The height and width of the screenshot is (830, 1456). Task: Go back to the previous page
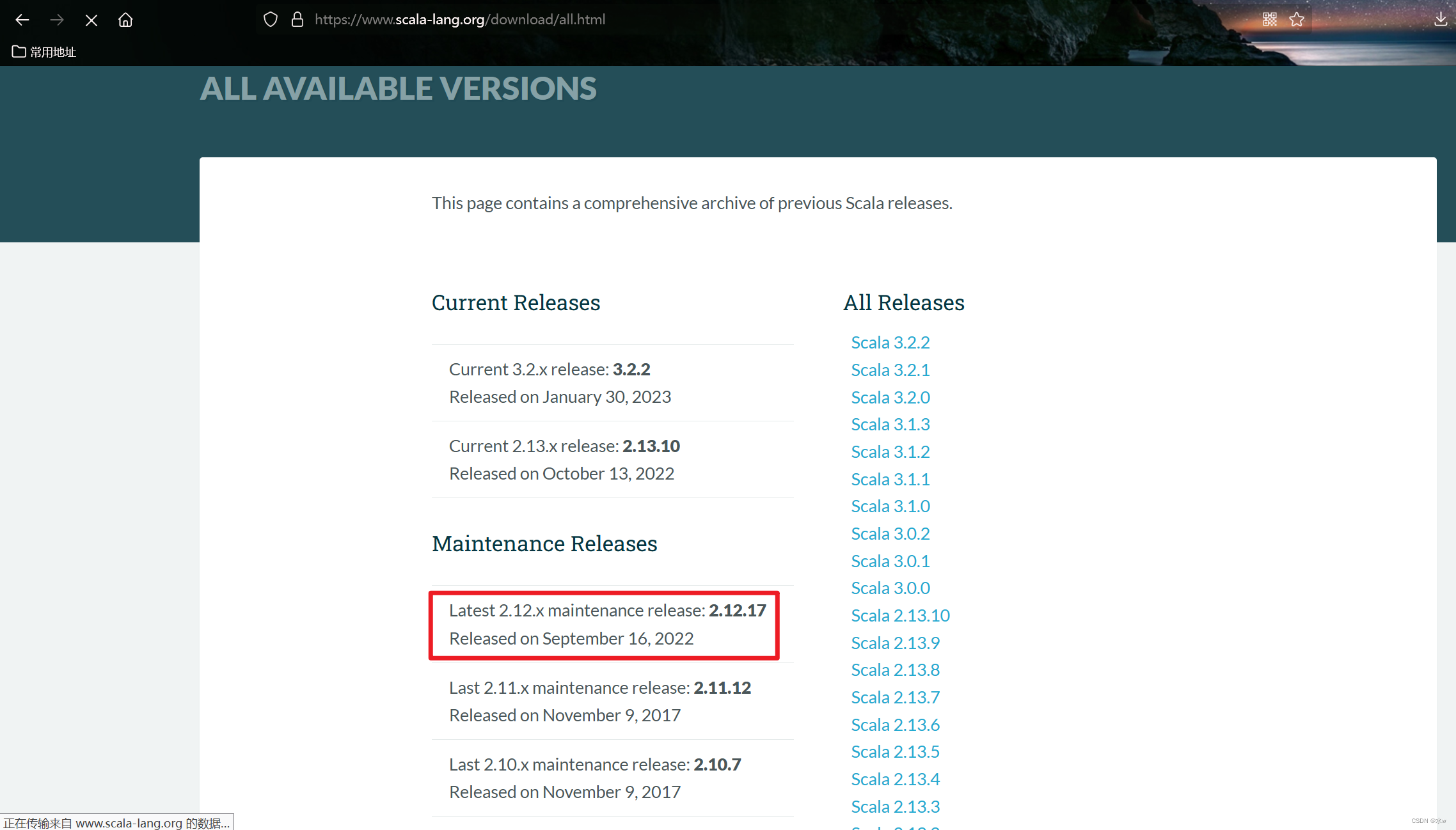point(22,20)
